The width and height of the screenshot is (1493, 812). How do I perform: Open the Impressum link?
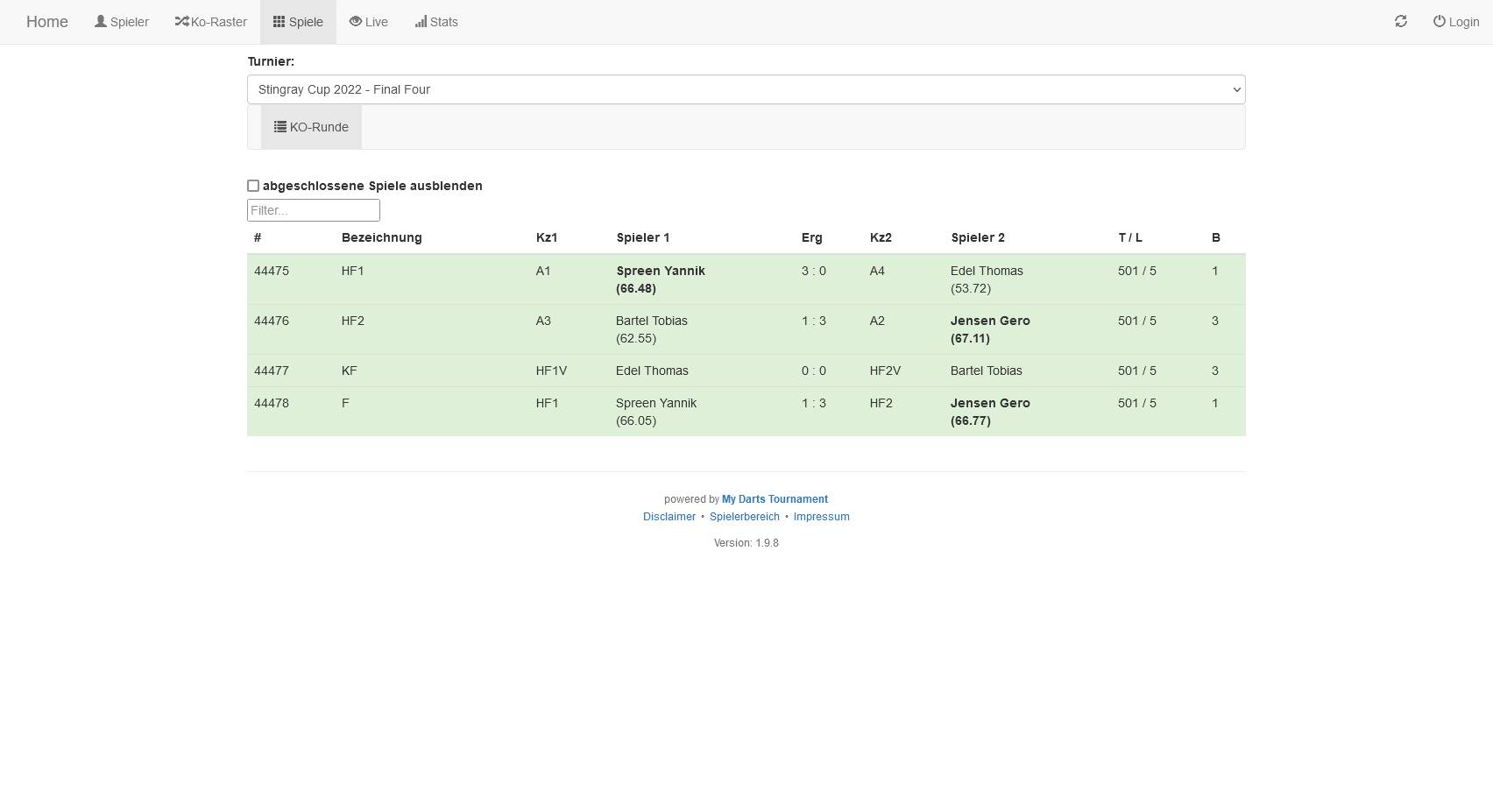coord(821,517)
